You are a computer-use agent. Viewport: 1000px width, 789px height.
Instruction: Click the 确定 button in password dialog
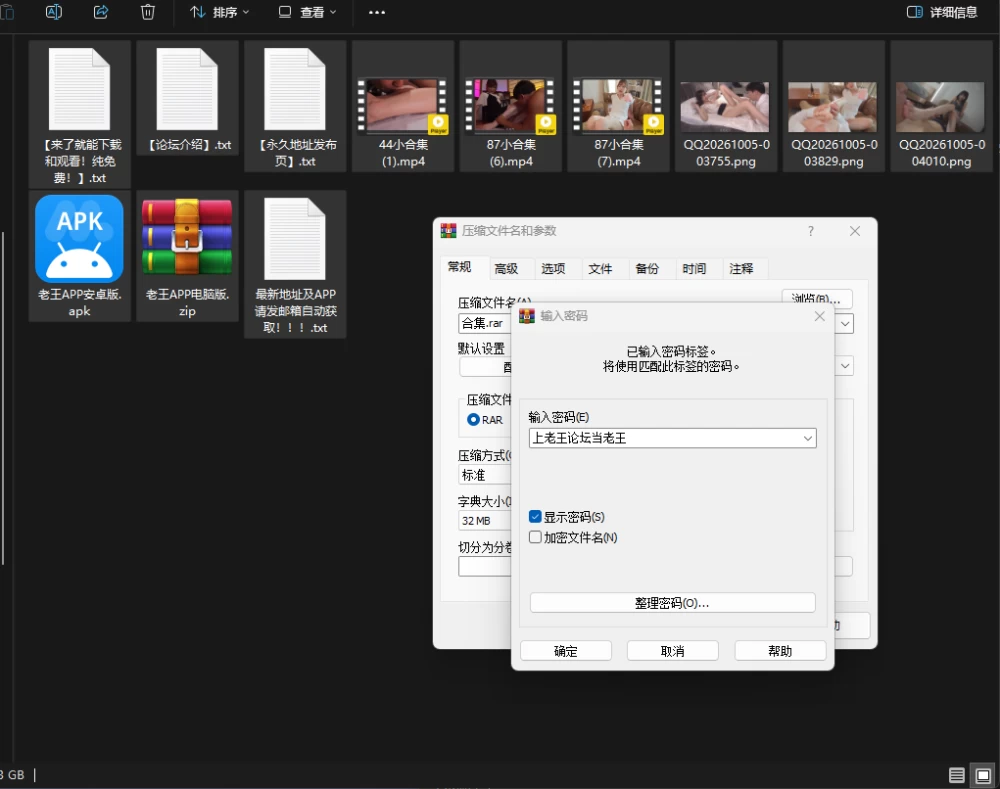pyautogui.click(x=566, y=651)
